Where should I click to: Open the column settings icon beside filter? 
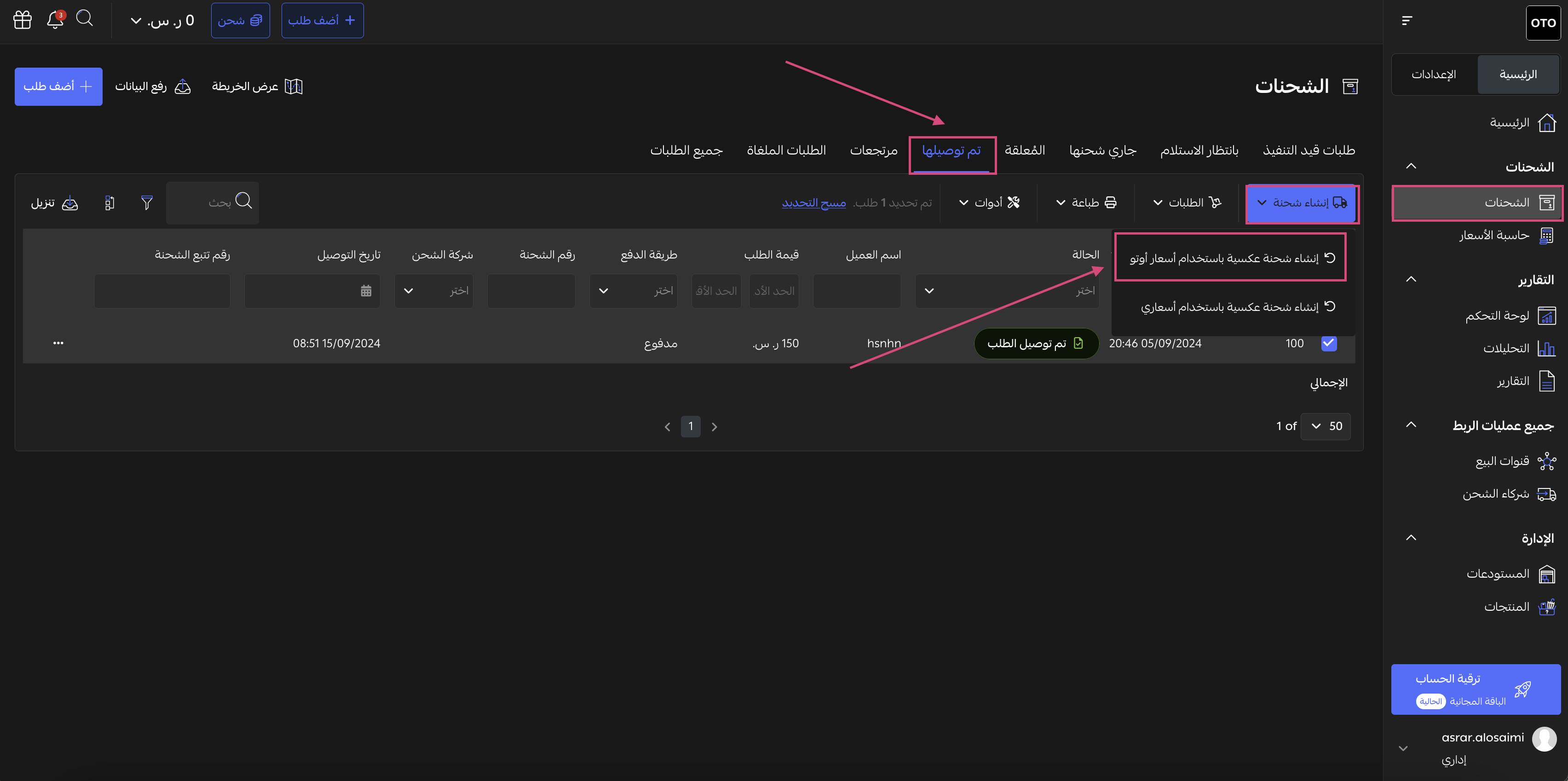coord(110,203)
